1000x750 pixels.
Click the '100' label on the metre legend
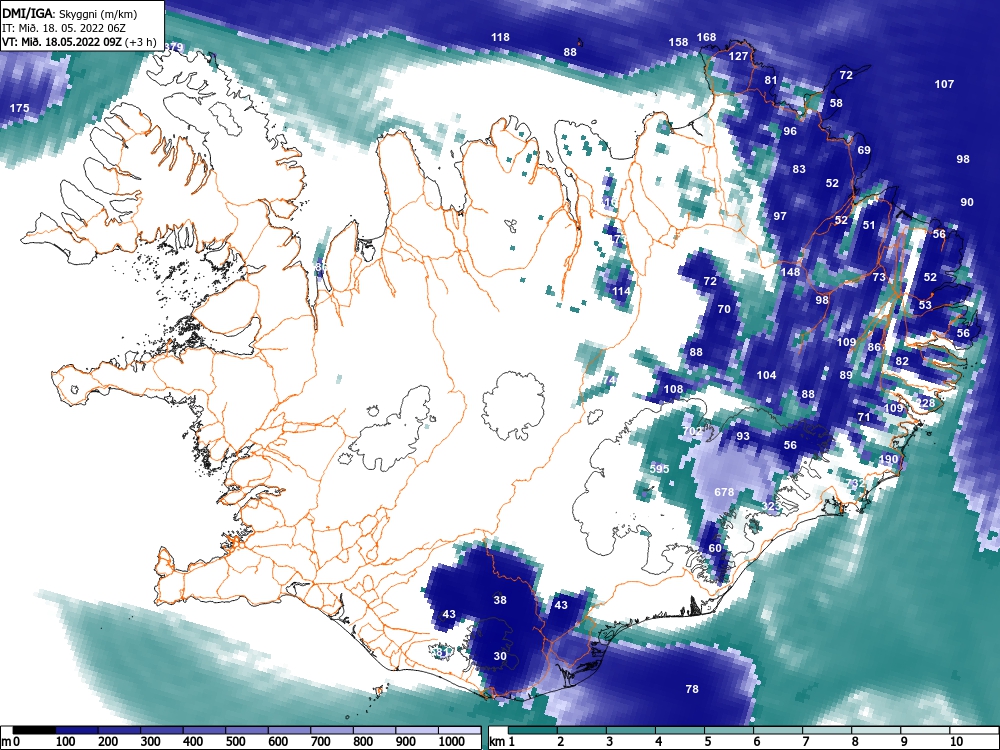pyautogui.click(x=66, y=742)
